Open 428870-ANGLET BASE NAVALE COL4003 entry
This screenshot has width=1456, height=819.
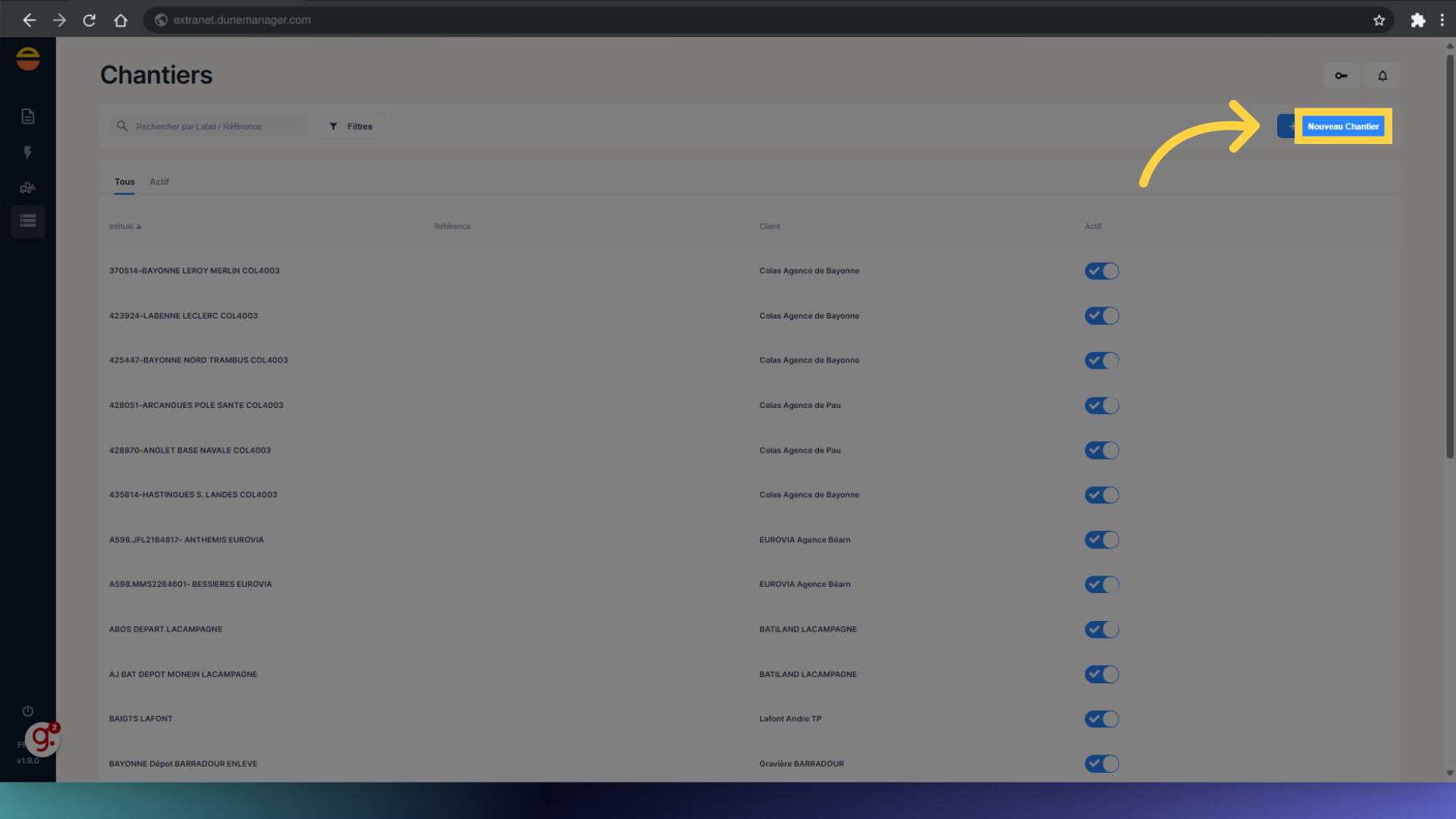[190, 450]
